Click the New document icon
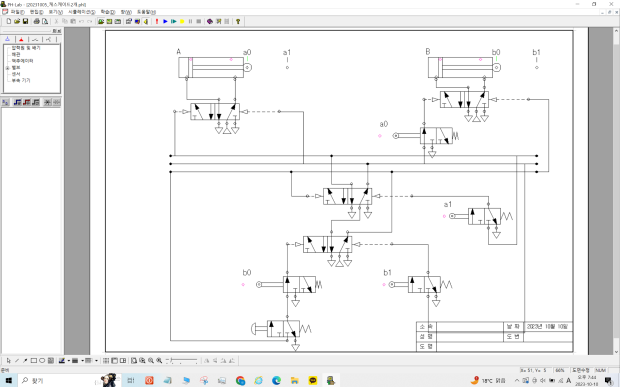The width and height of the screenshot is (620, 387). pyautogui.click(x=9, y=21)
